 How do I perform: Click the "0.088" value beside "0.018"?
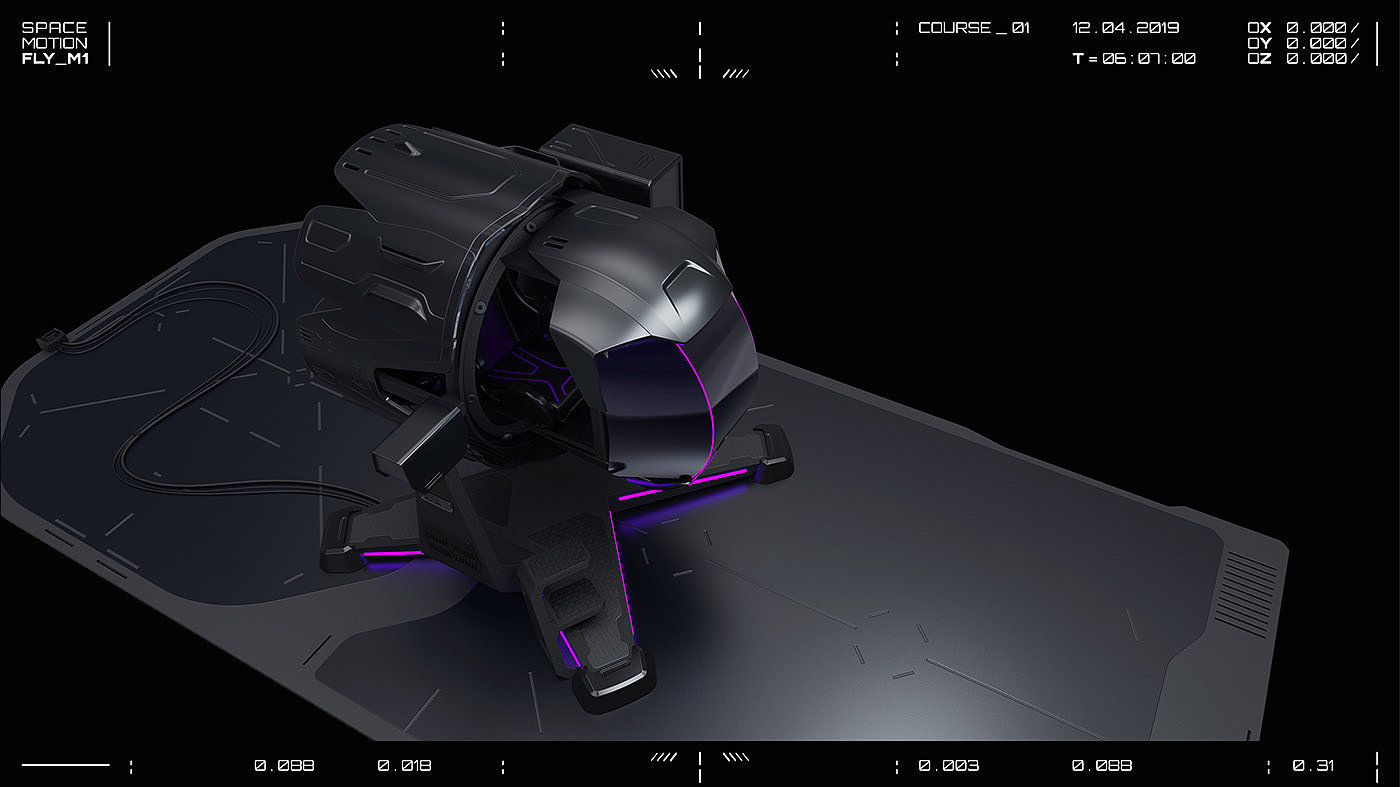click(x=284, y=766)
